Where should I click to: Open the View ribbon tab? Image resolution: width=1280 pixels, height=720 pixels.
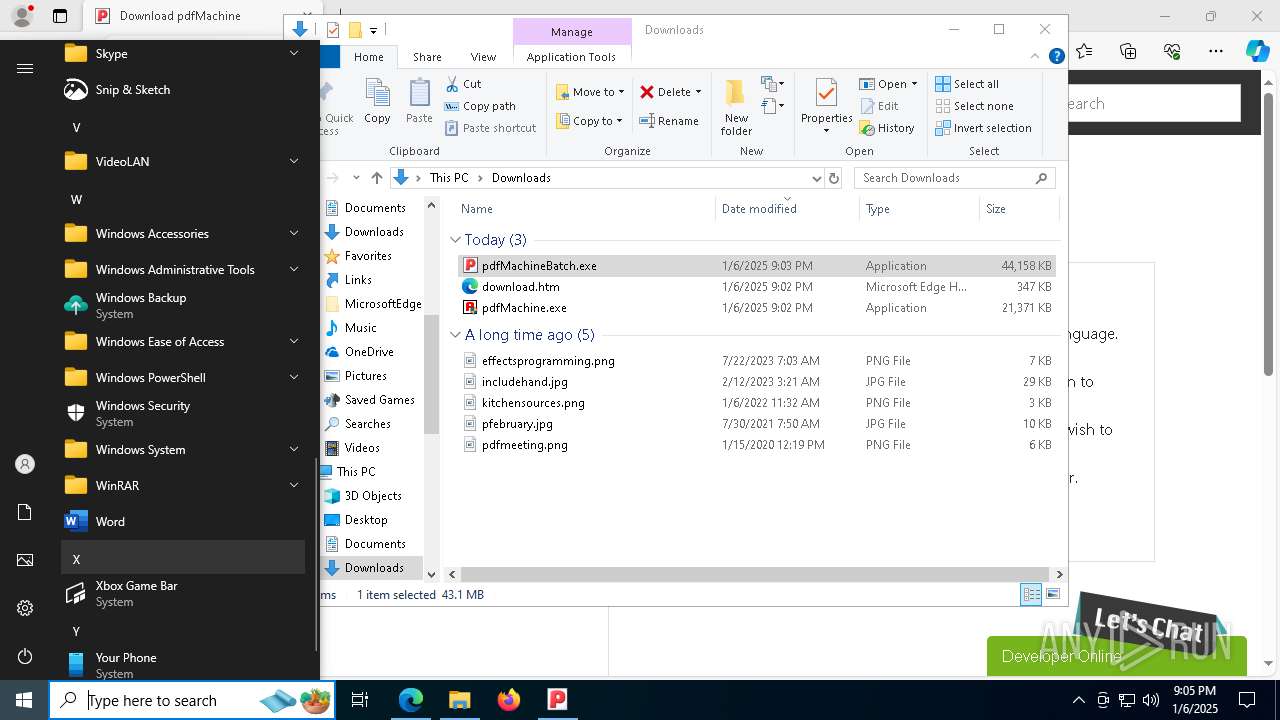[483, 57]
